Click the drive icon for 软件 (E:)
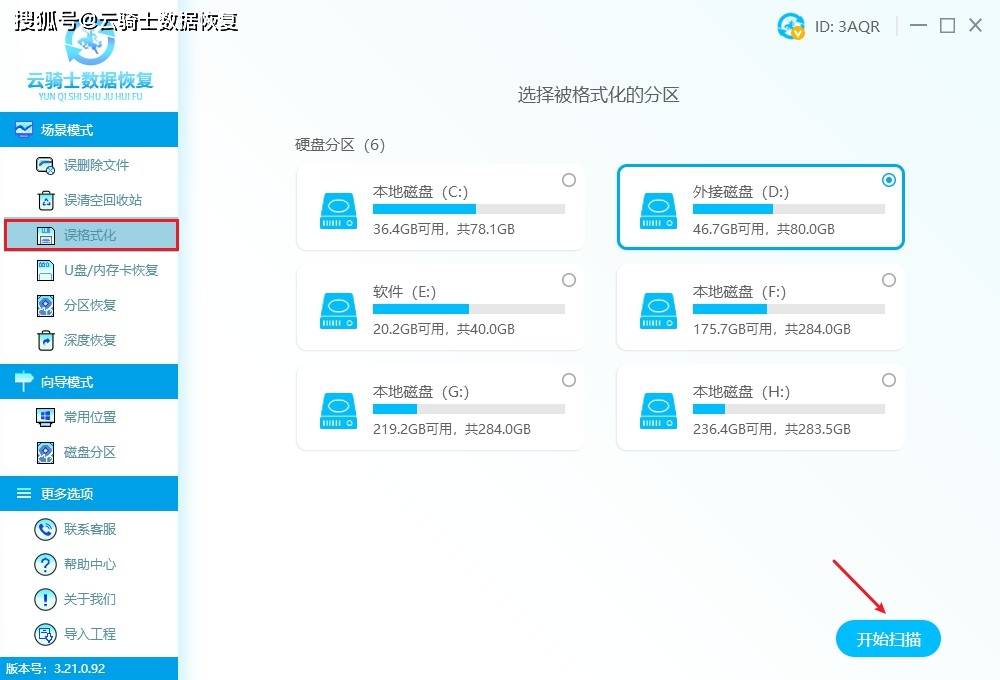 pos(339,311)
